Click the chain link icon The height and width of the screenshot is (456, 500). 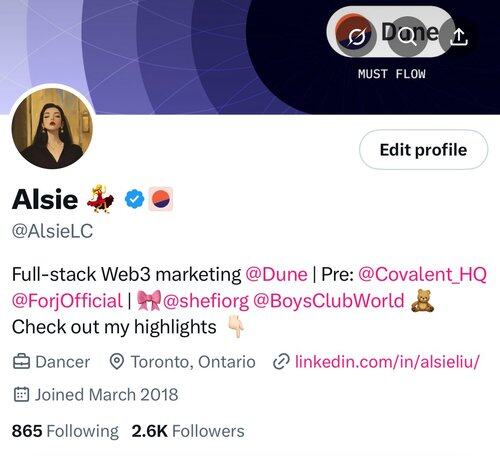281,362
